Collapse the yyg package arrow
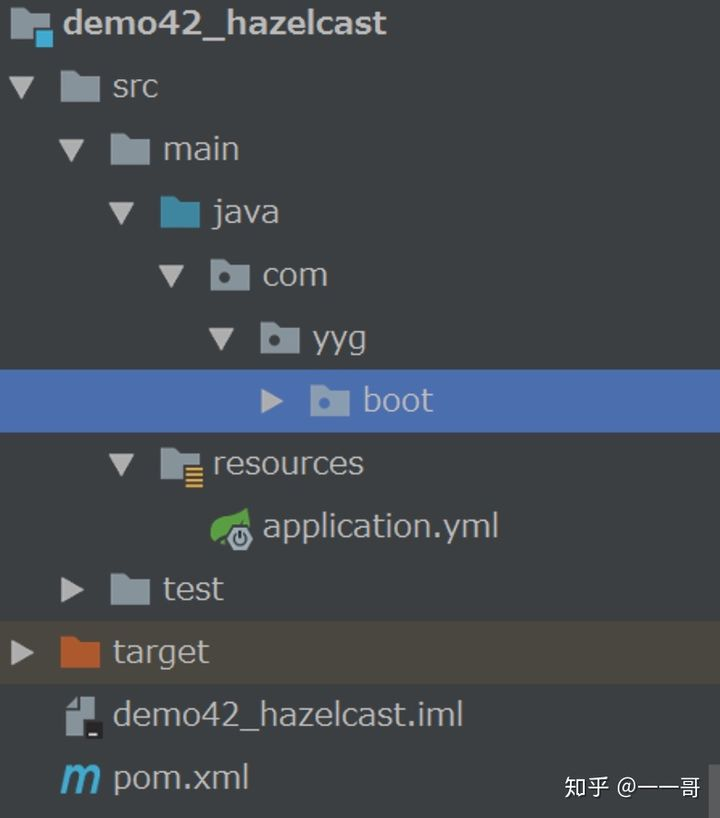 coord(222,339)
